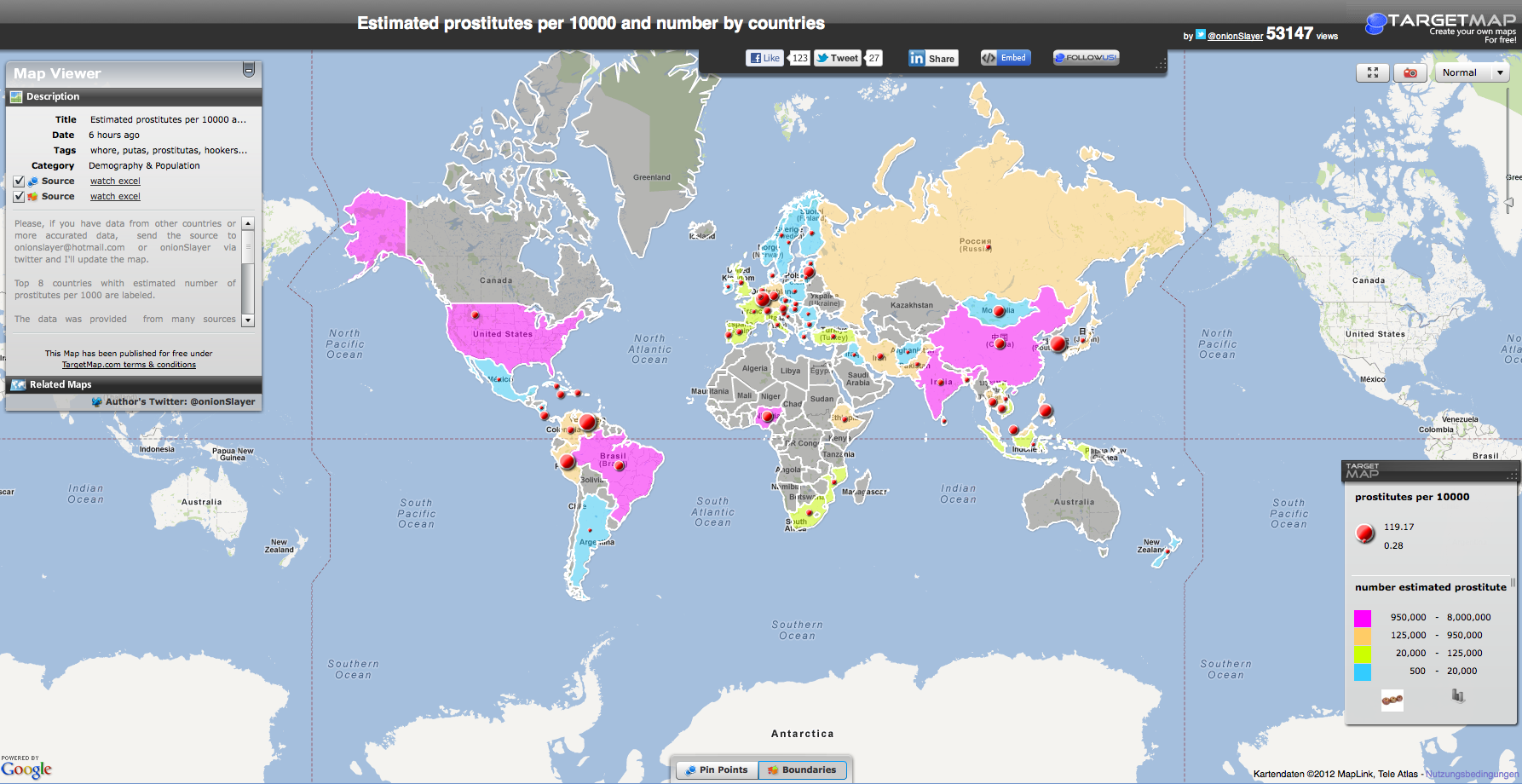This screenshot has height=784, width=1522.
Task: Click the Facebook Like button
Action: click(x=764, y=58)
